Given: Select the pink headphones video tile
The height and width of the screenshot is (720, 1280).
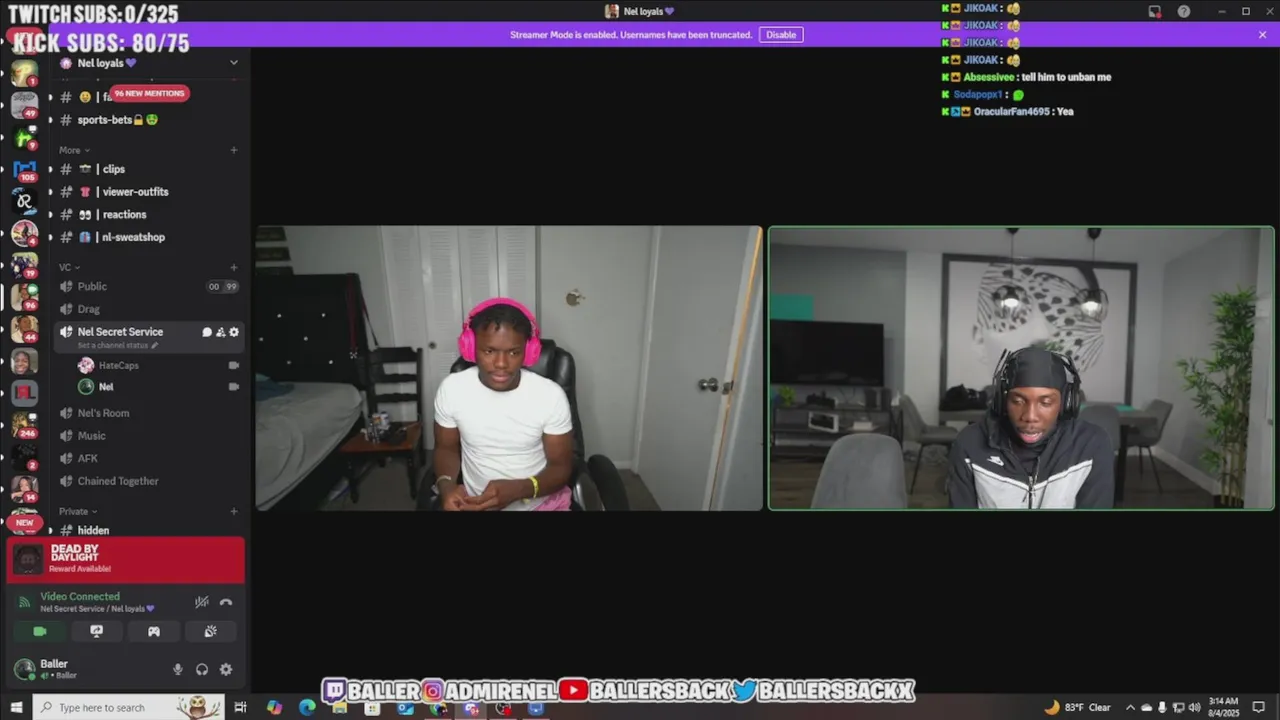Looking at the screenshot, I should (x=509, y=368).
